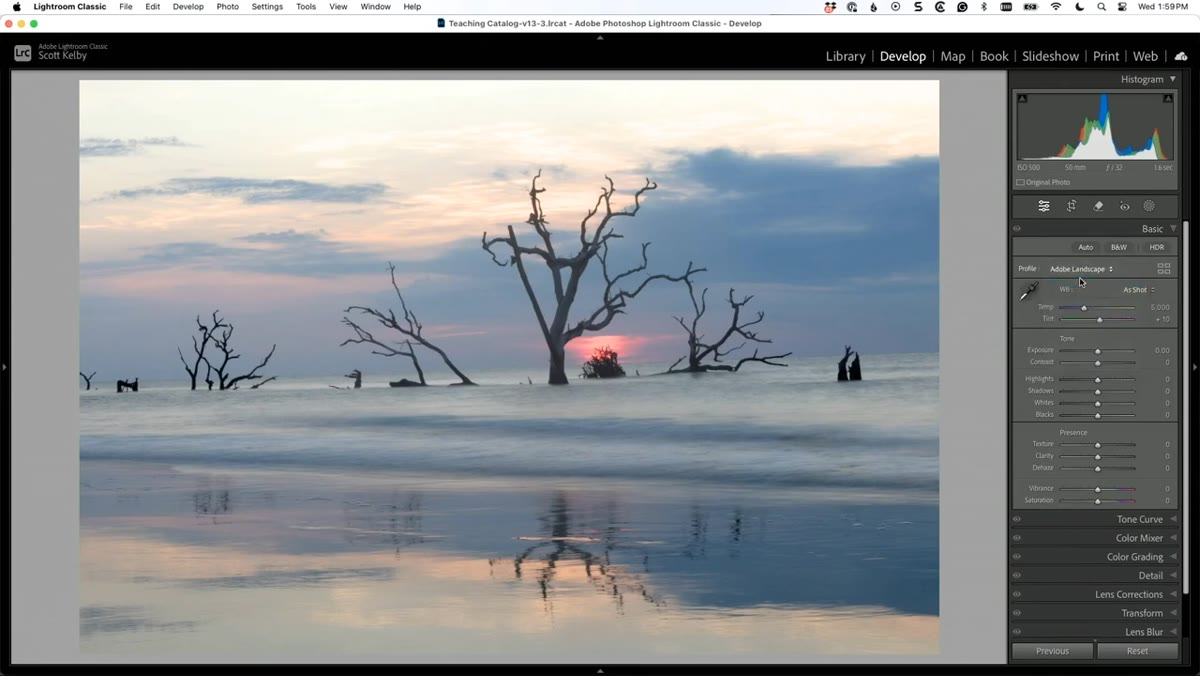
Task: Click the HDR button
Action: tap(1157, 247)
